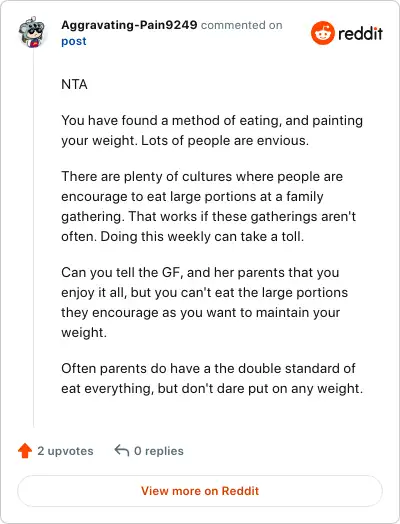Click the paragraph starting "You have found"
Viewport: 400px width, 524px height.
pos(212,131)
